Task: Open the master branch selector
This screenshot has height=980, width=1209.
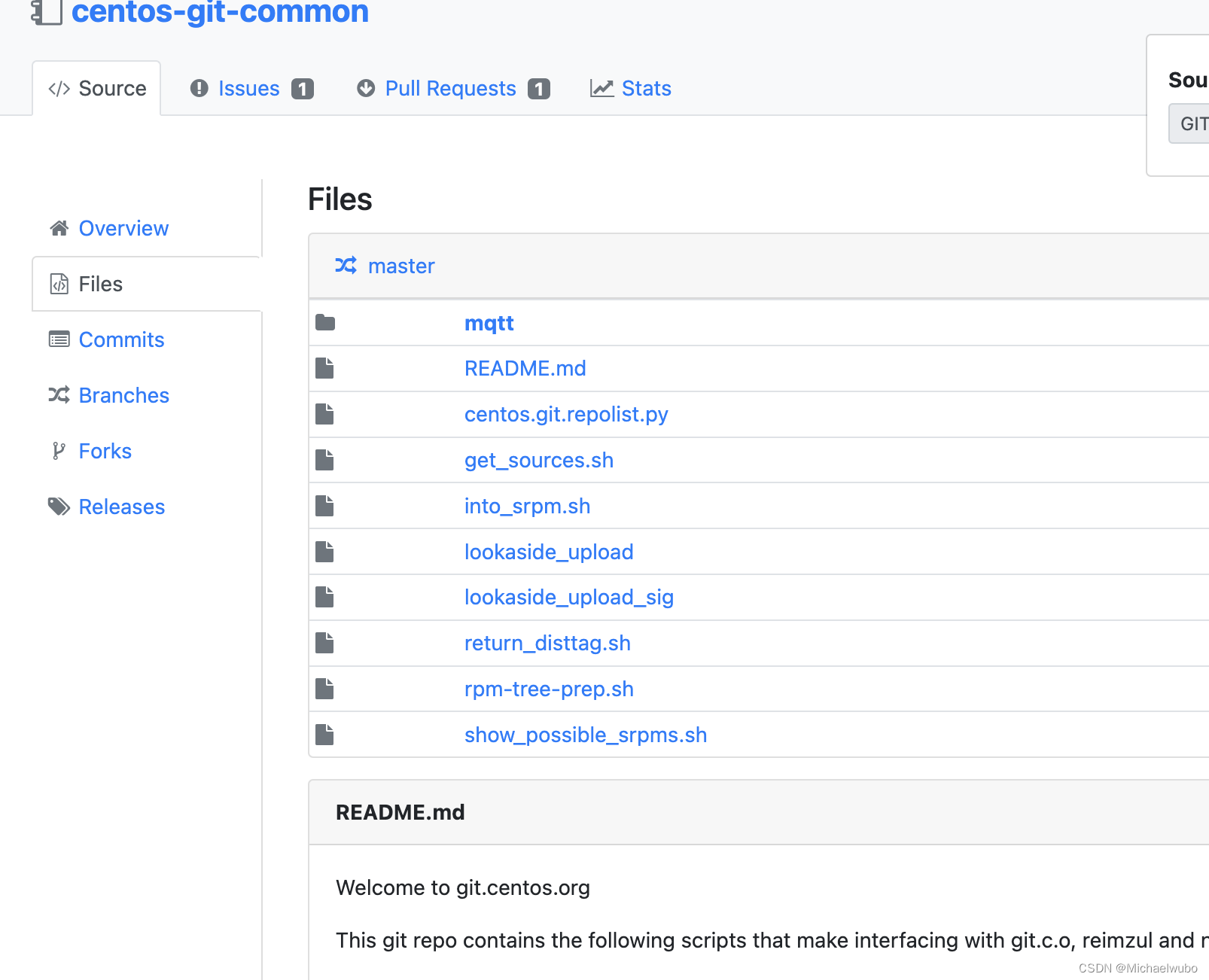Action: point(400,266)
